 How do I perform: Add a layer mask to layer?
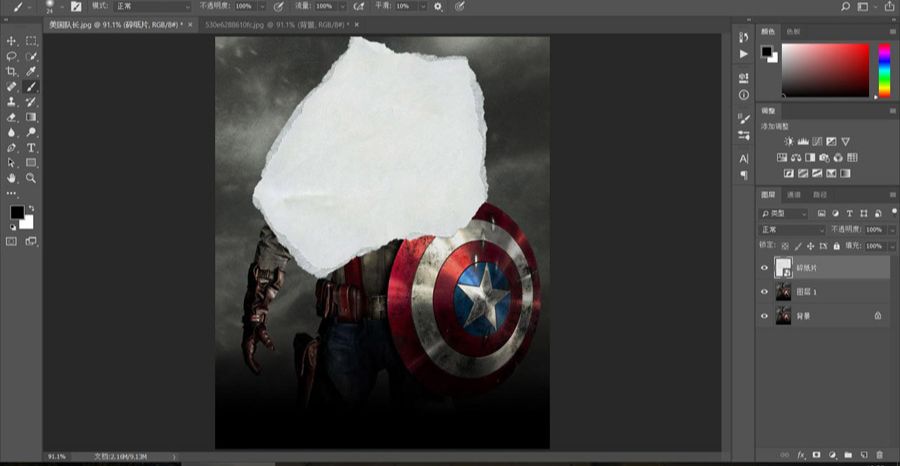pos(816,455)
